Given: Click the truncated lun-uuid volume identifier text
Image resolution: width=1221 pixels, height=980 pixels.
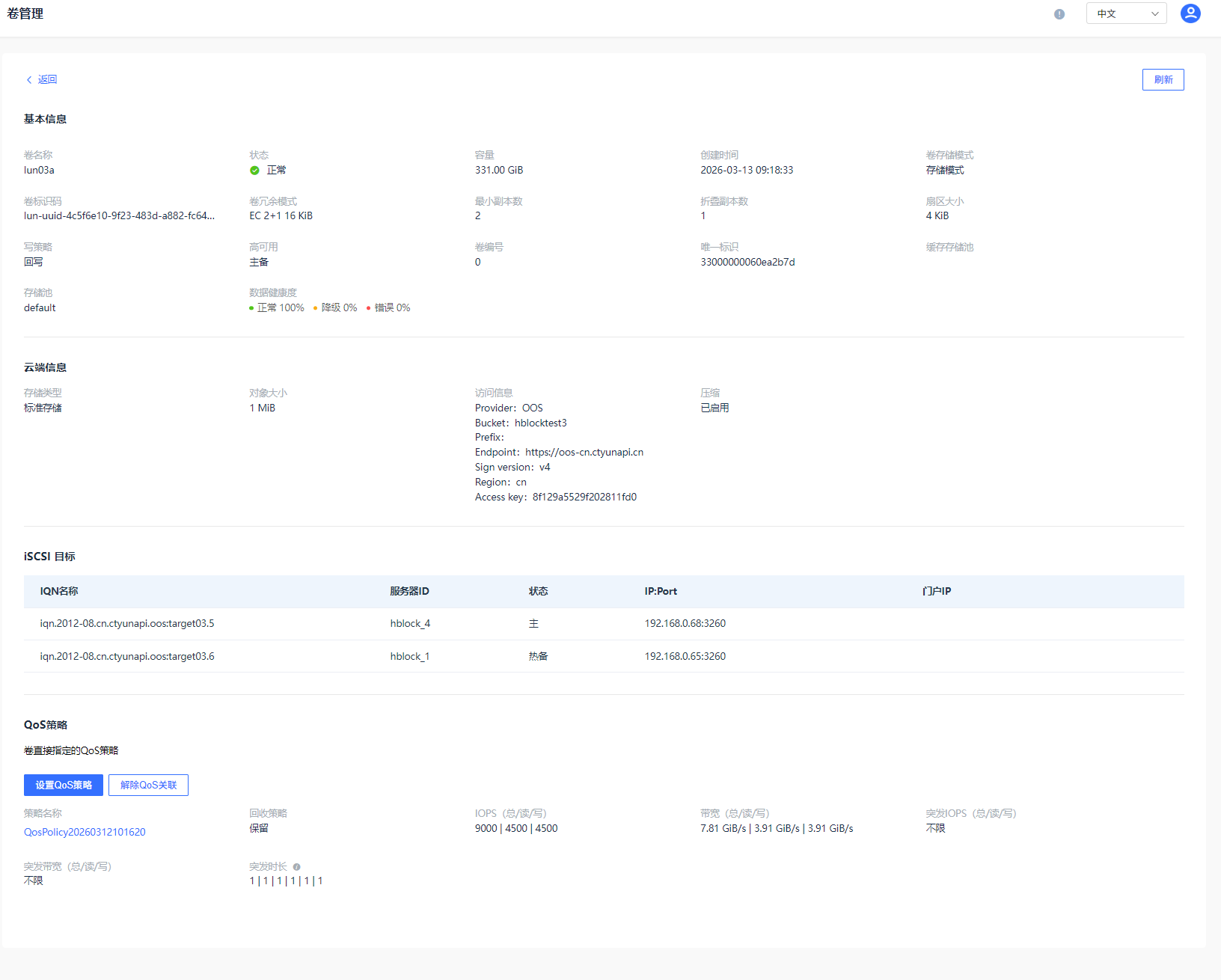Looking at the screenshot, I should (x=119, y=216).
